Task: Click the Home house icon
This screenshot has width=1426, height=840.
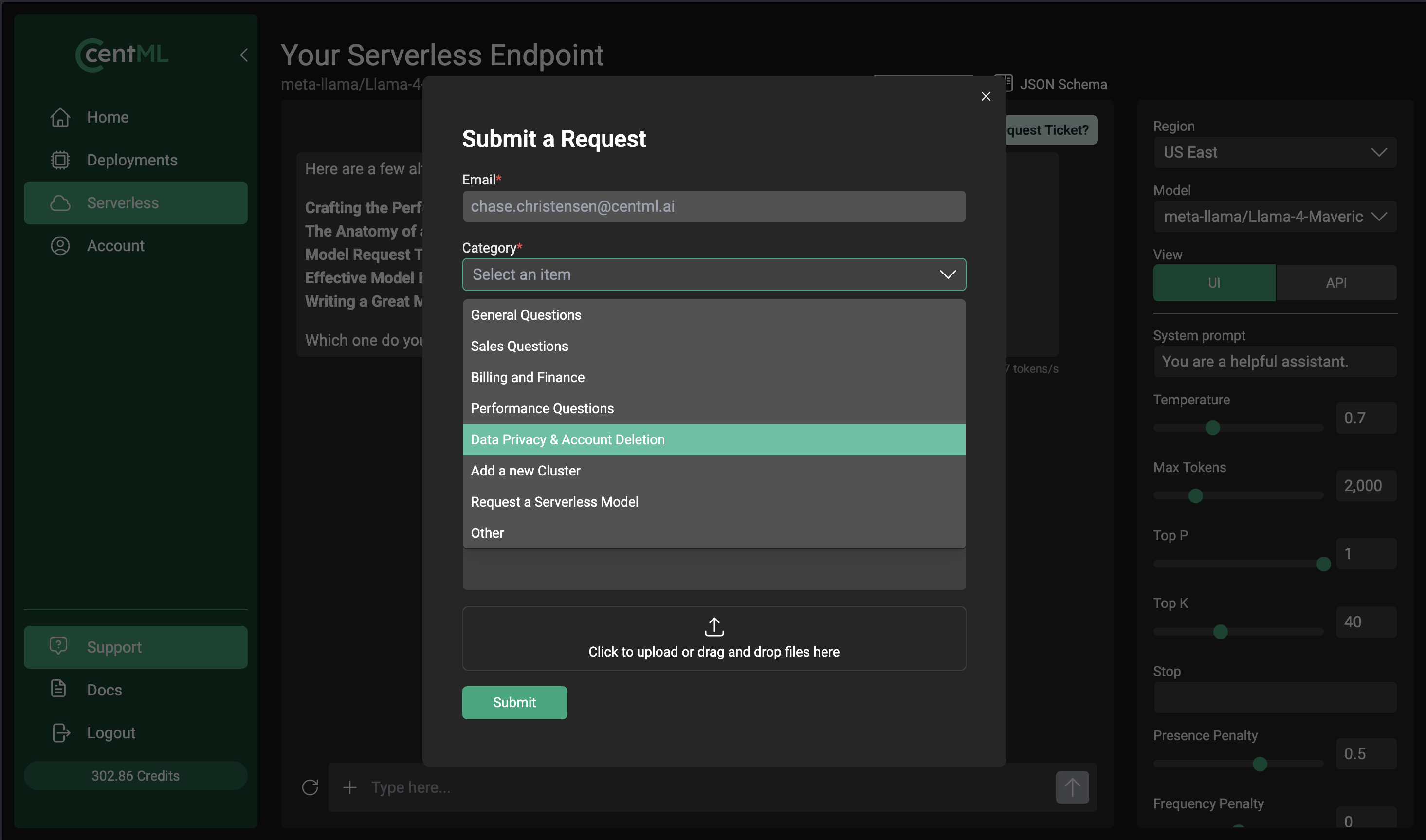Action: [x=60, y=117]
